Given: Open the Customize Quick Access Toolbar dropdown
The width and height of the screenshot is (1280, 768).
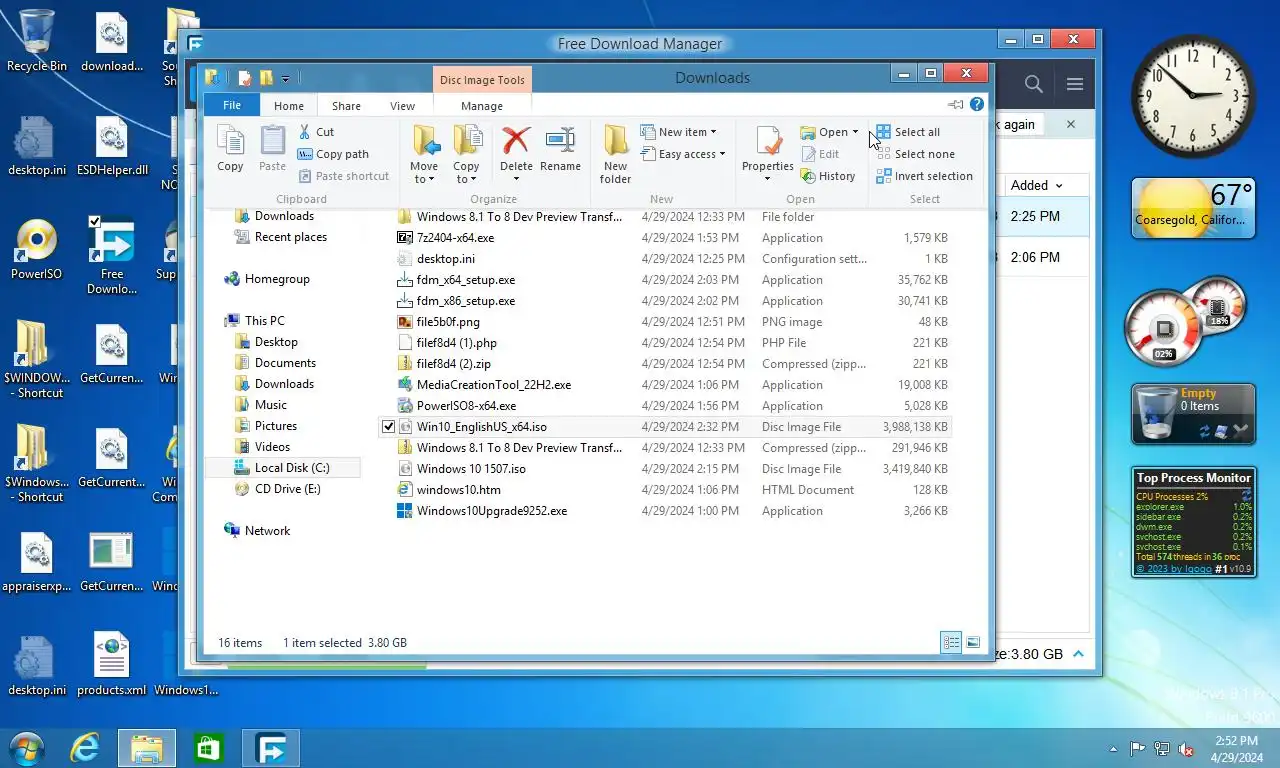Looking at the screenshot, I should [x=286, y=78].
